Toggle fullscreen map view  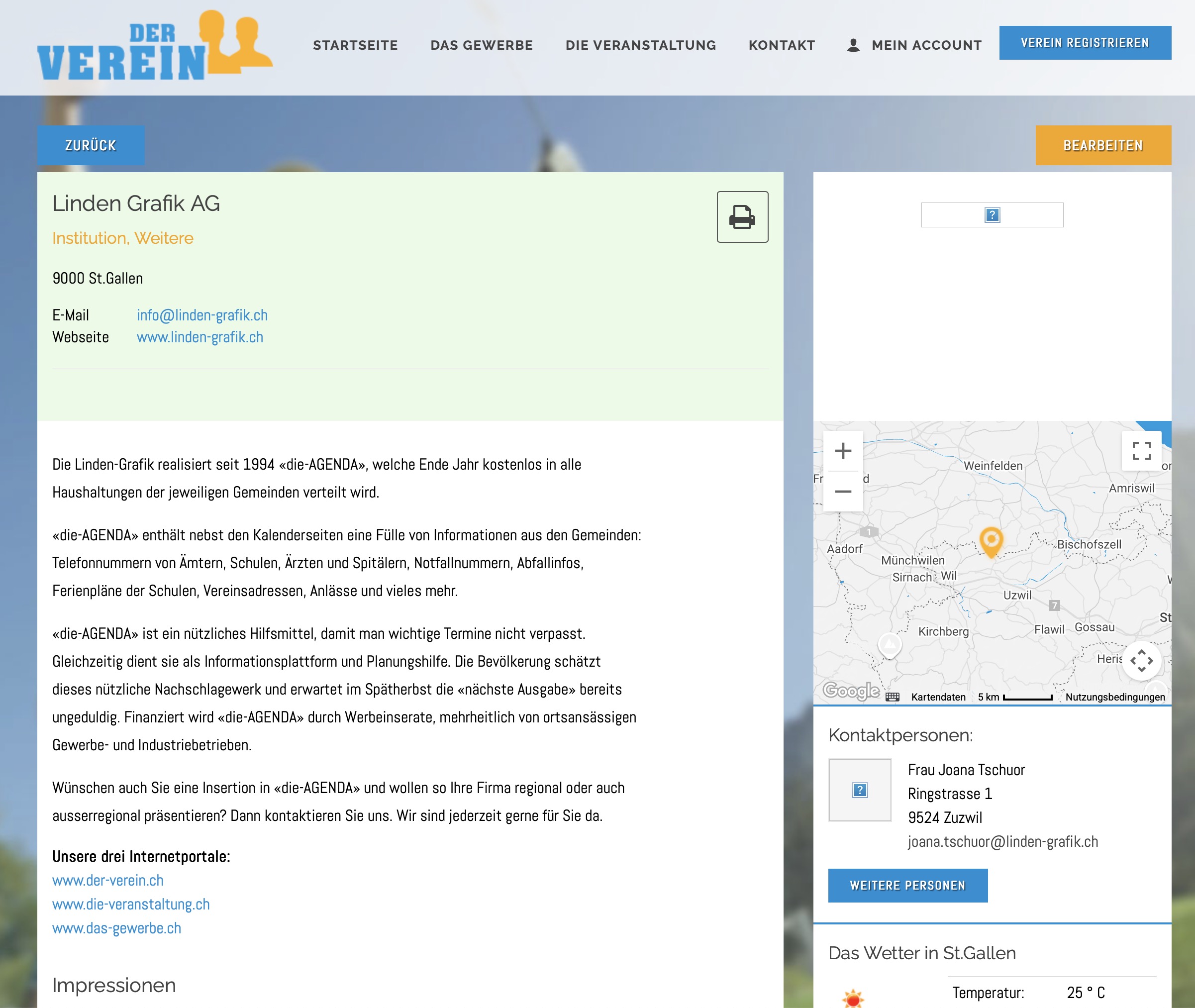click(x=1141, y=450)
